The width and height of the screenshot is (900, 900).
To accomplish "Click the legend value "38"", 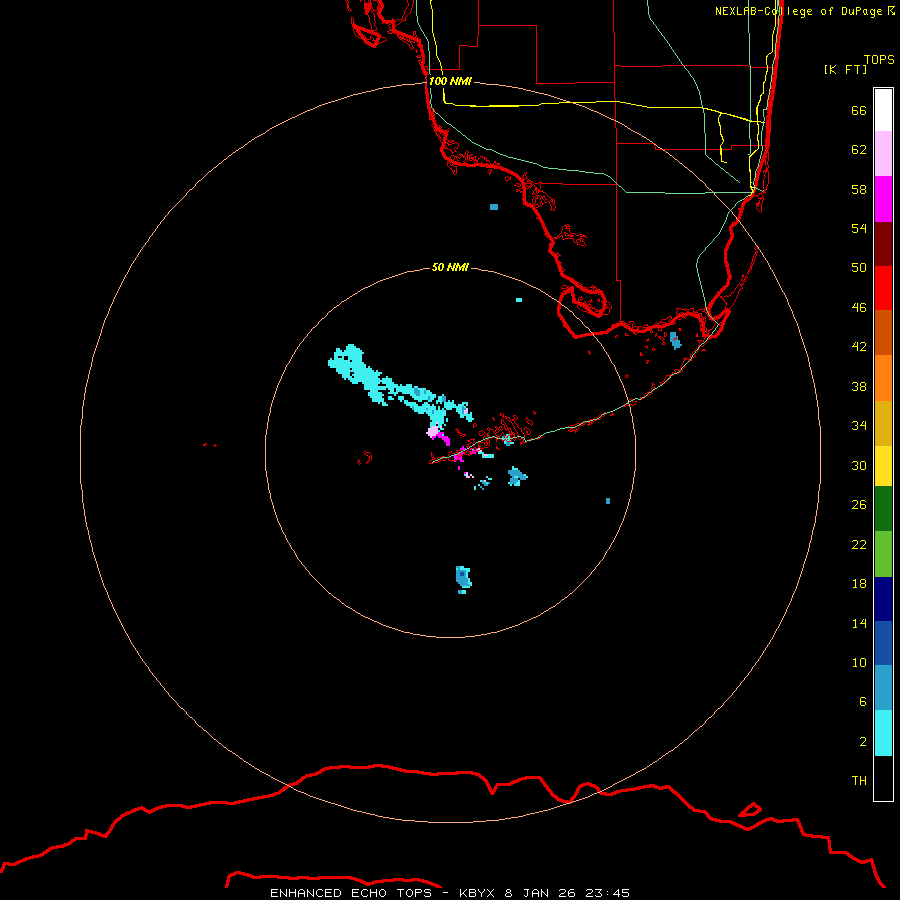I will point(859,387).
